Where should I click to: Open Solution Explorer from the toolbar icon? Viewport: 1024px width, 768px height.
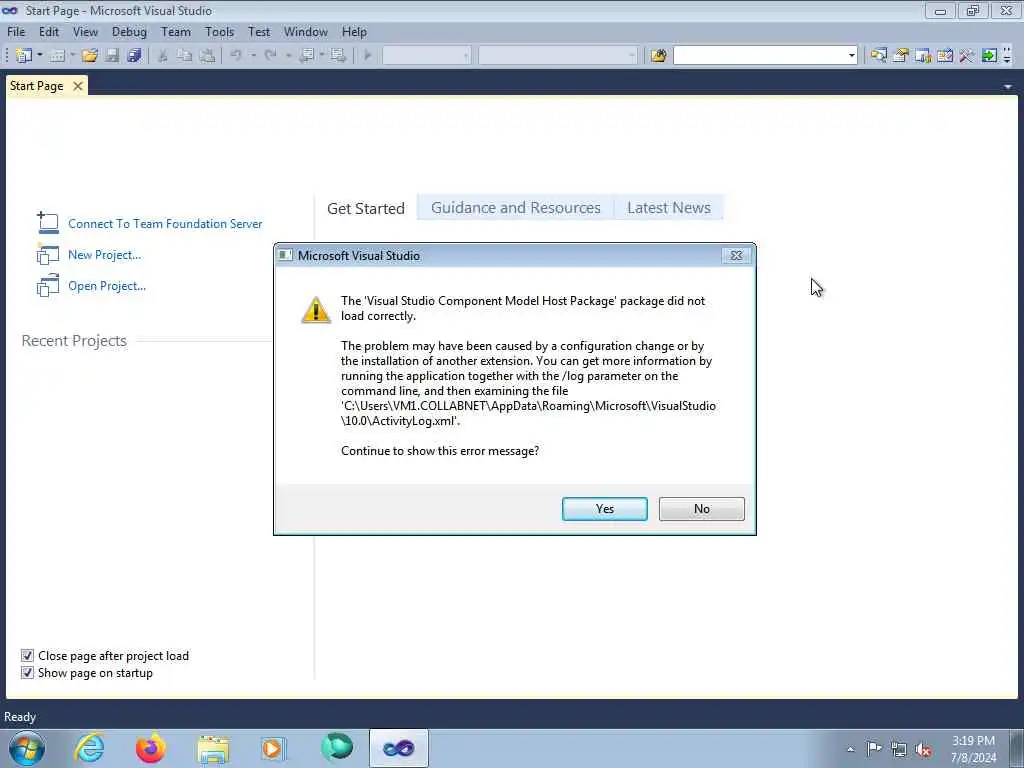tap(879, 56)
